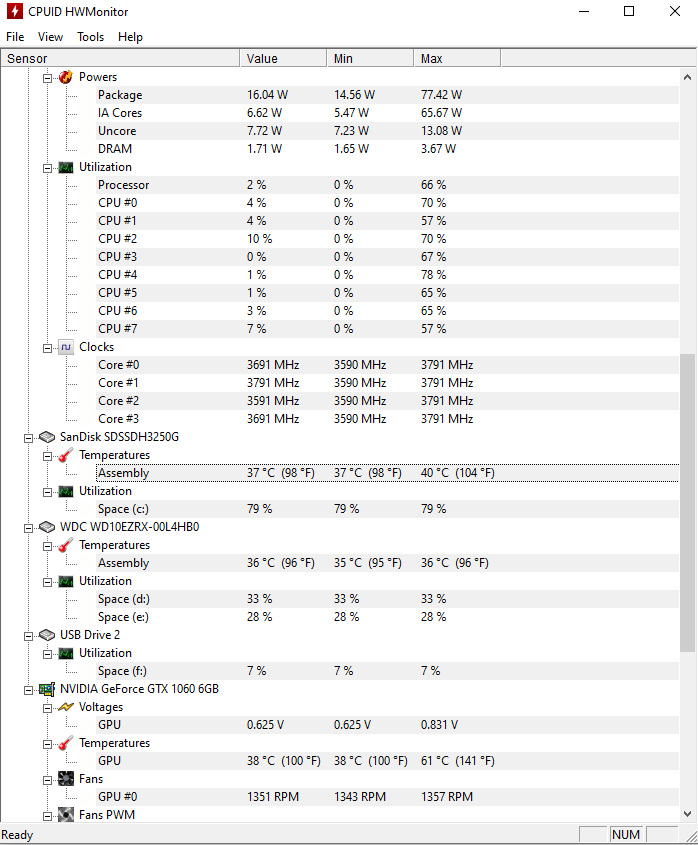The image size is (698, 845).
Task: Collapse the SanDisk SDSSDH3250G node
Action: tap(29, 438)
